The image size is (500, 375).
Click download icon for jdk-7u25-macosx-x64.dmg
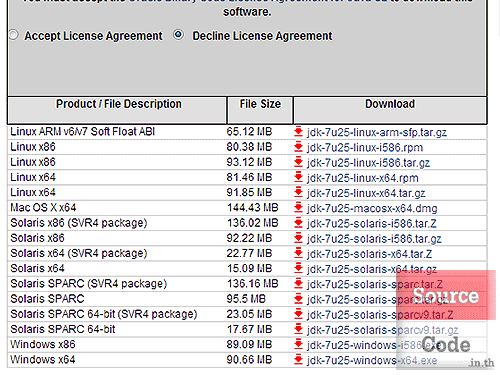298,208
